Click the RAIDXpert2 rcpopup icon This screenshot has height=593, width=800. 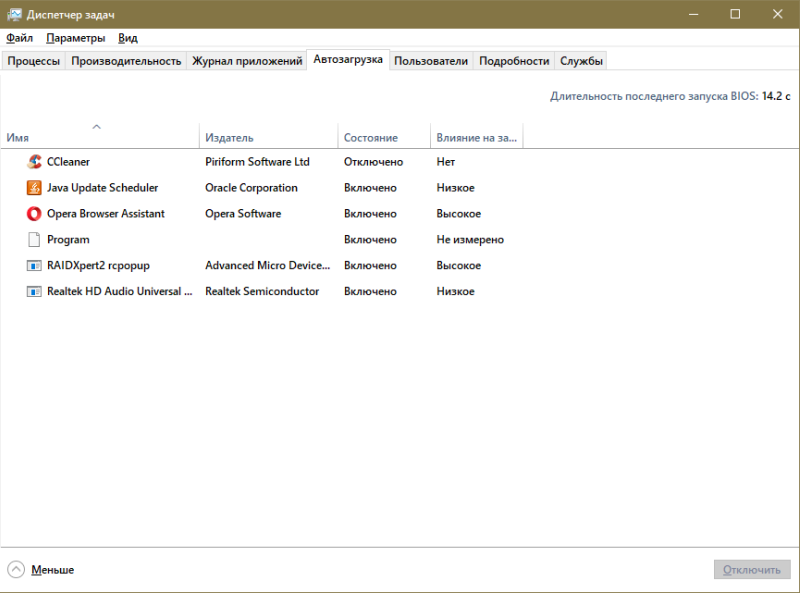[34, 265]
